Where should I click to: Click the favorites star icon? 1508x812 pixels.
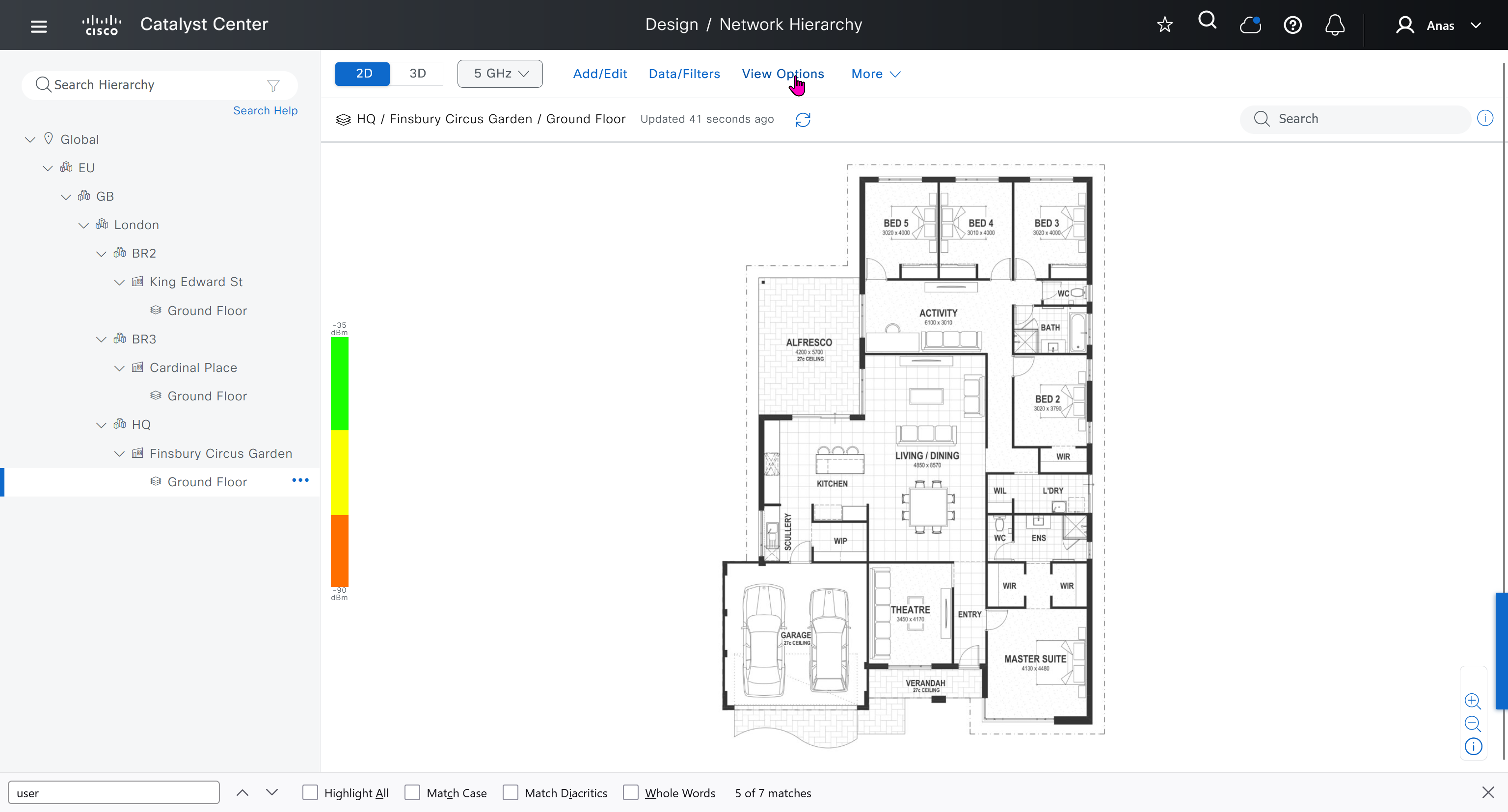point(1164,25)
